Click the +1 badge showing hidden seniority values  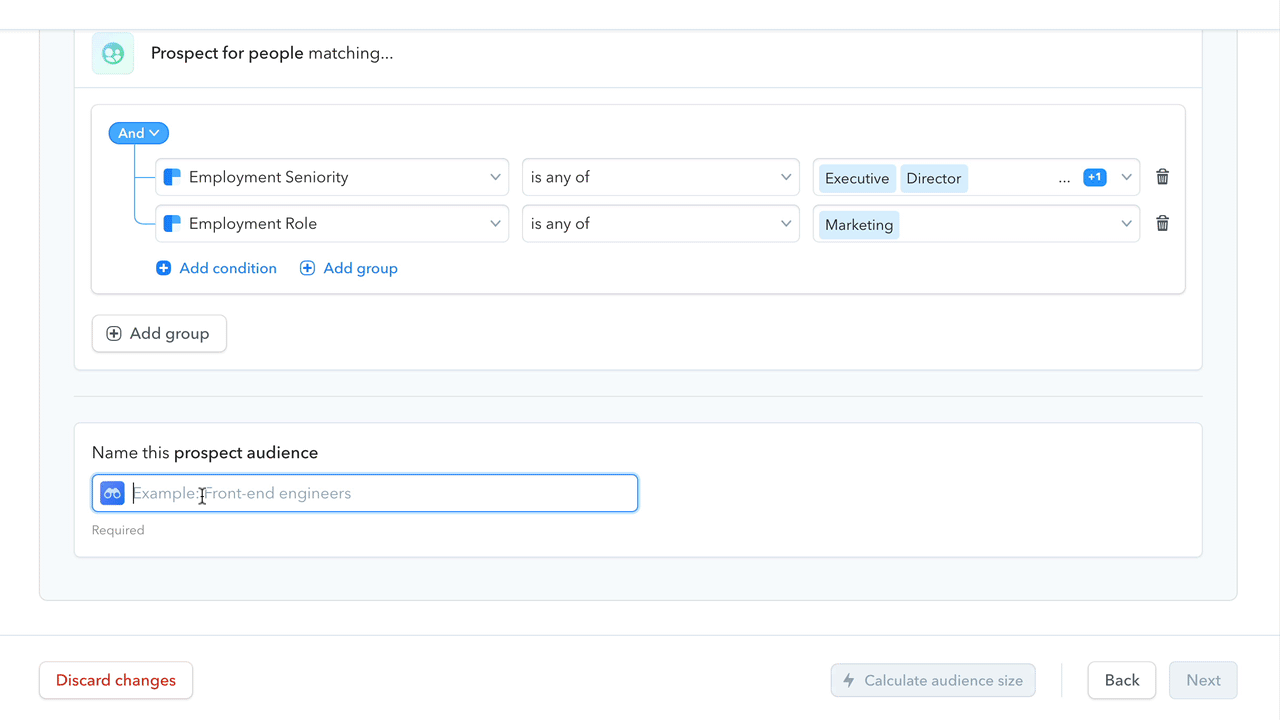pos(1094,176)
